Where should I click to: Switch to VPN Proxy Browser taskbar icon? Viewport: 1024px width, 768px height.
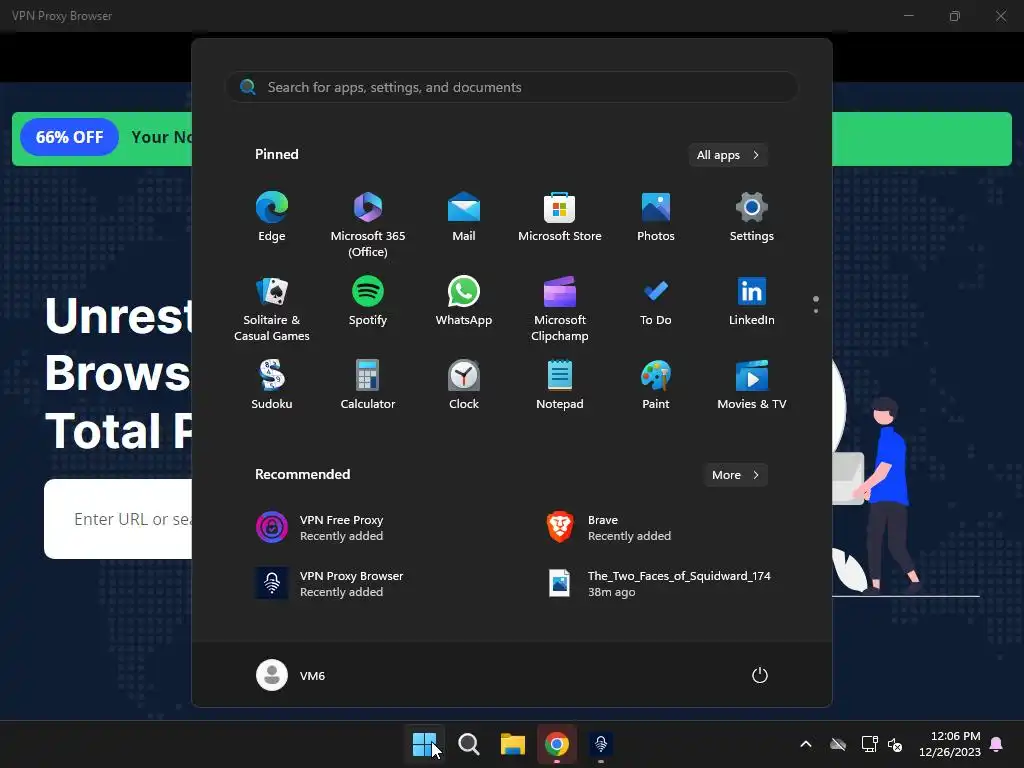601,744
